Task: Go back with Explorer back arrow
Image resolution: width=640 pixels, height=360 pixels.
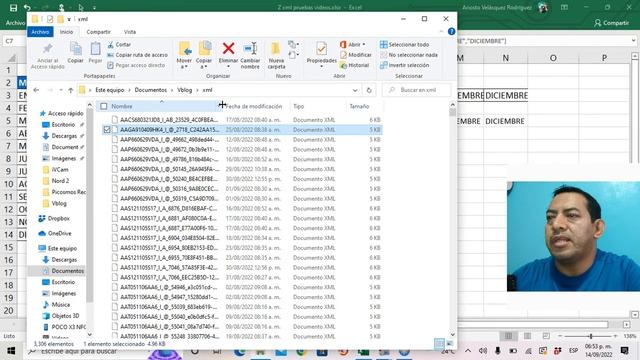Action: (36, 90)
